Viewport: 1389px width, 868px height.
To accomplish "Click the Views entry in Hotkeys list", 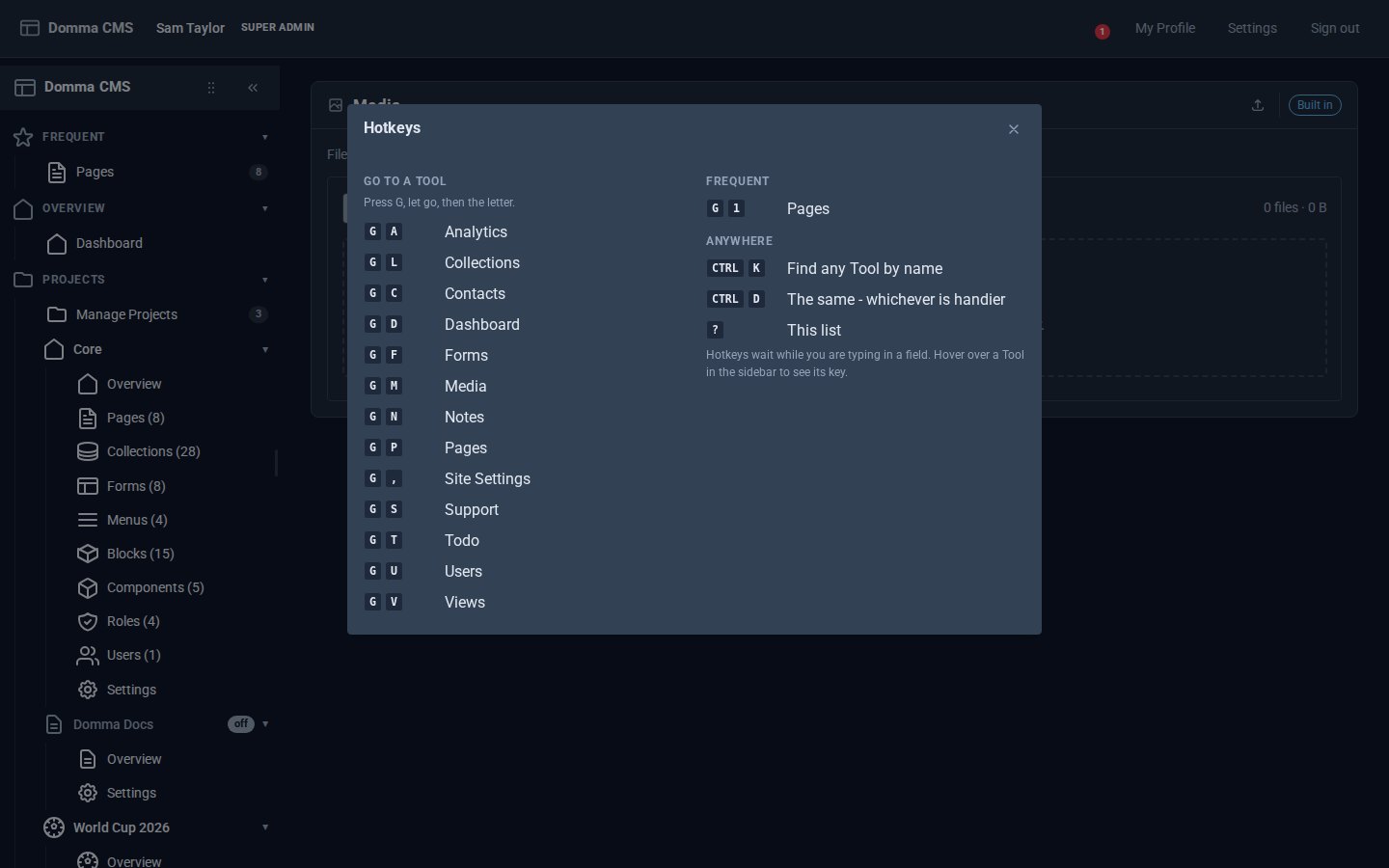I will coord(465,602).
